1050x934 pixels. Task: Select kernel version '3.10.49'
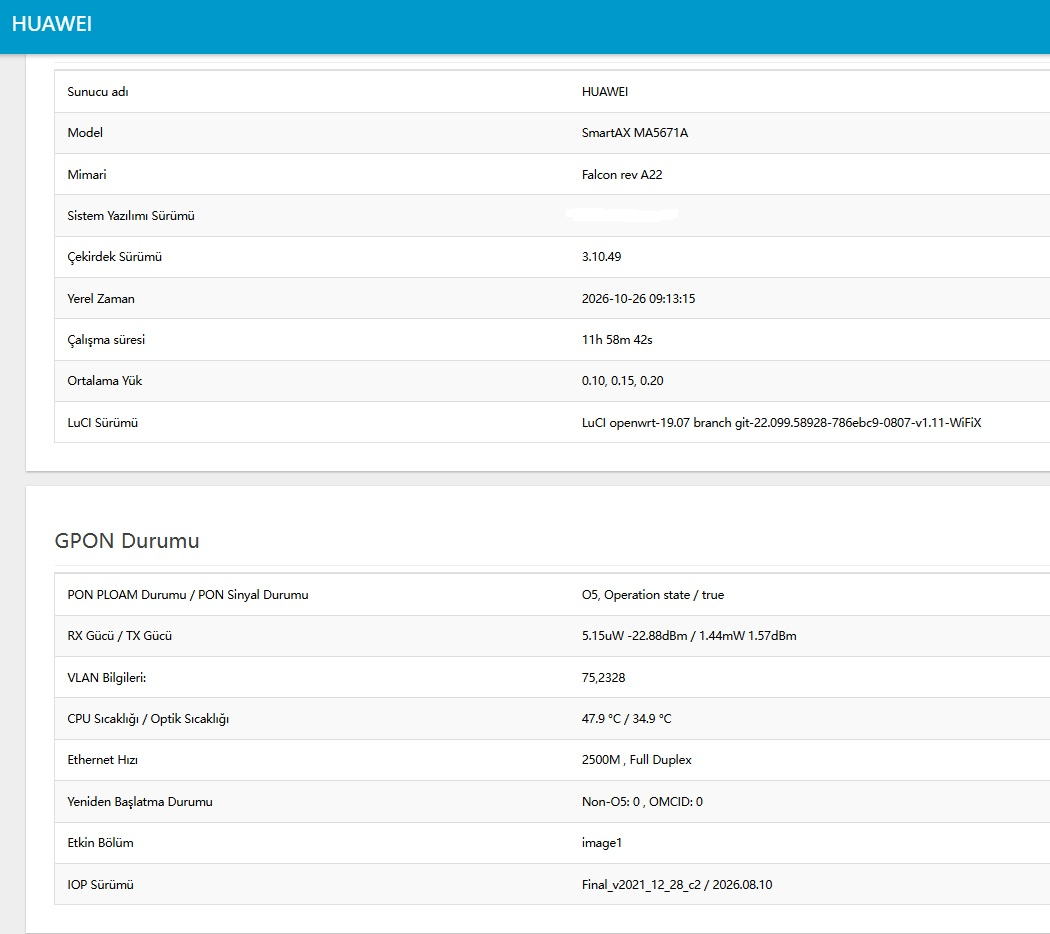[x=601, y=256]
